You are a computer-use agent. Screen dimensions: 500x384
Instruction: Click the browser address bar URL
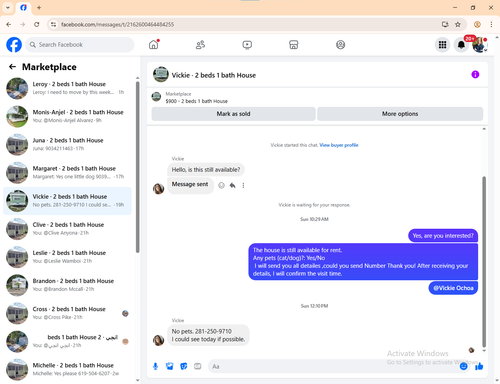coord(117,24)
